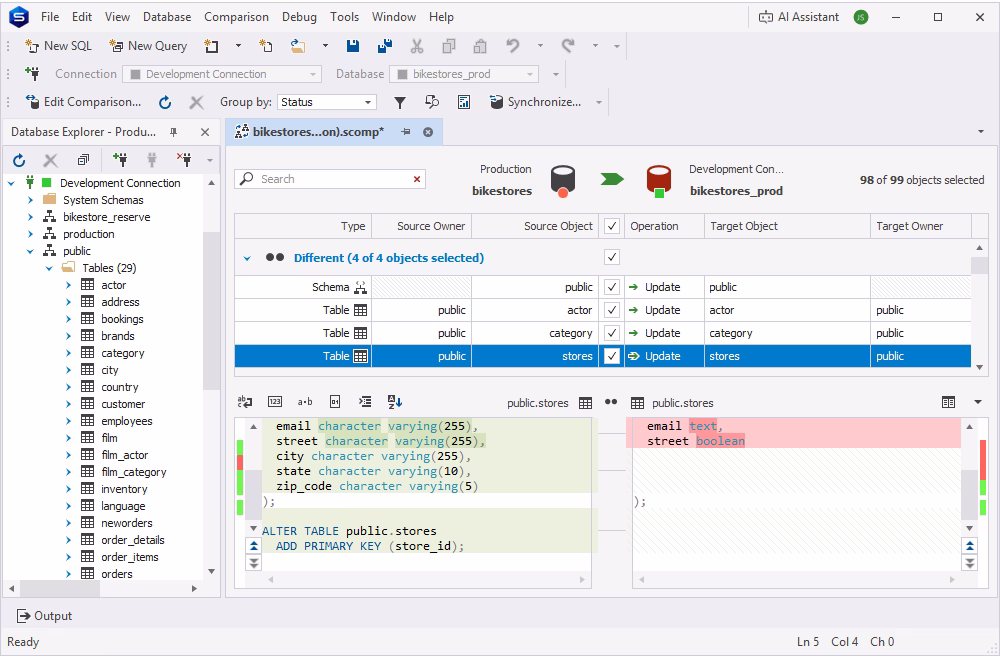The image size is (1000, 656).
Task: Click the New Query toolbar button
Action: click(x=148, y=46)
